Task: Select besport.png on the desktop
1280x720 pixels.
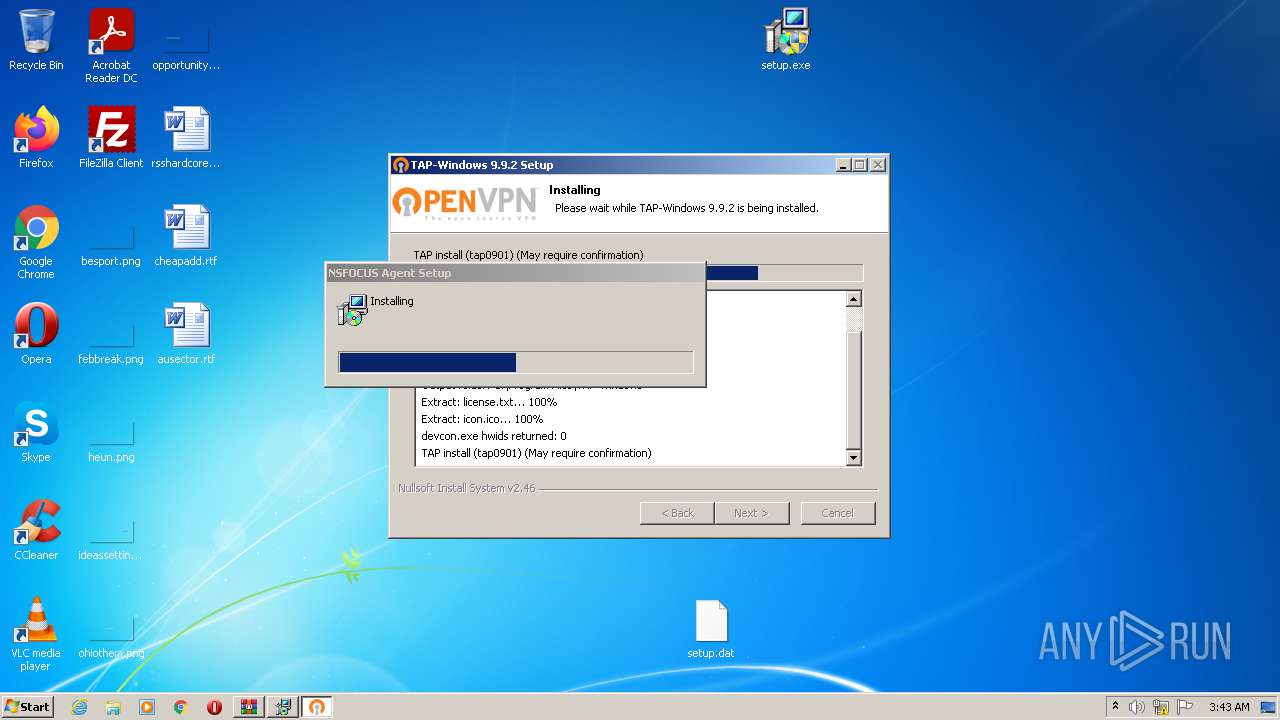Action: click(111, 242)
